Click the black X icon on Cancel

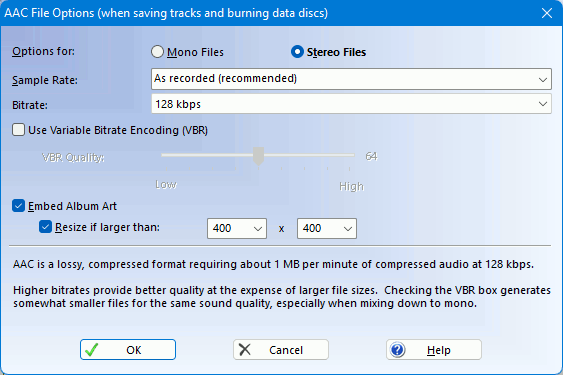[x=245, y=349]
